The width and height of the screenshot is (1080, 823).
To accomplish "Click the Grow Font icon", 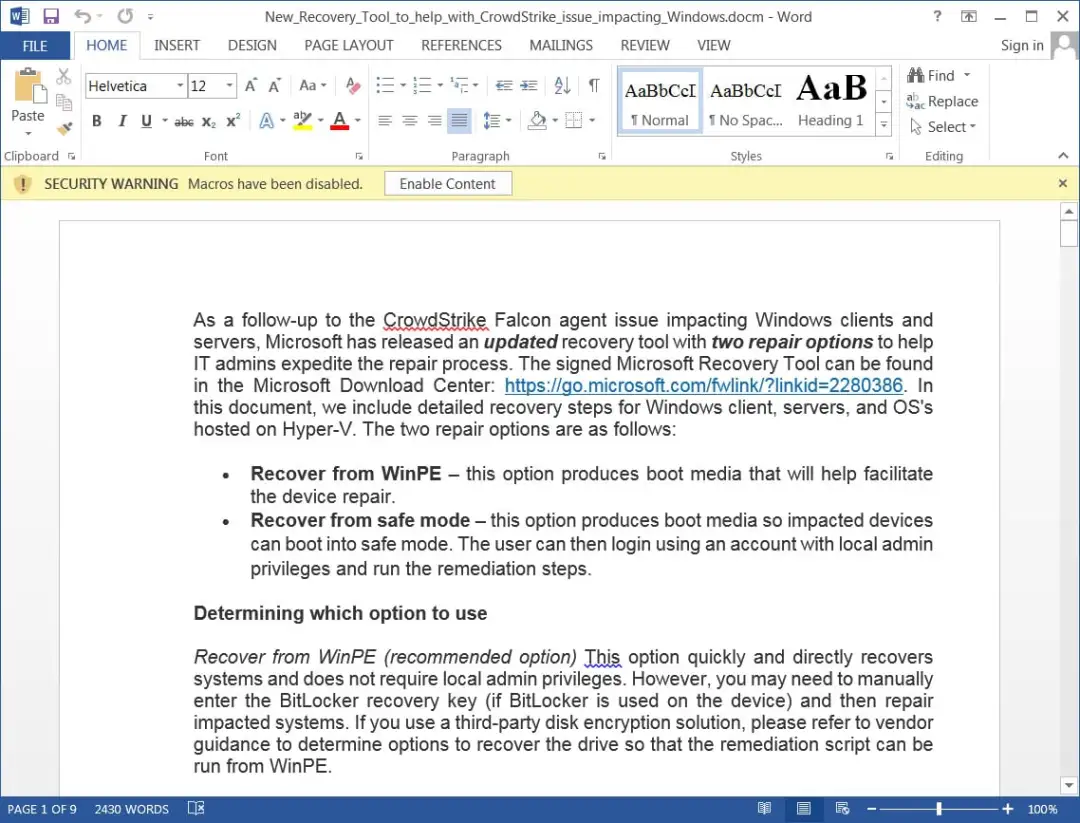I will pyautogui.click(x=251, y=85).
